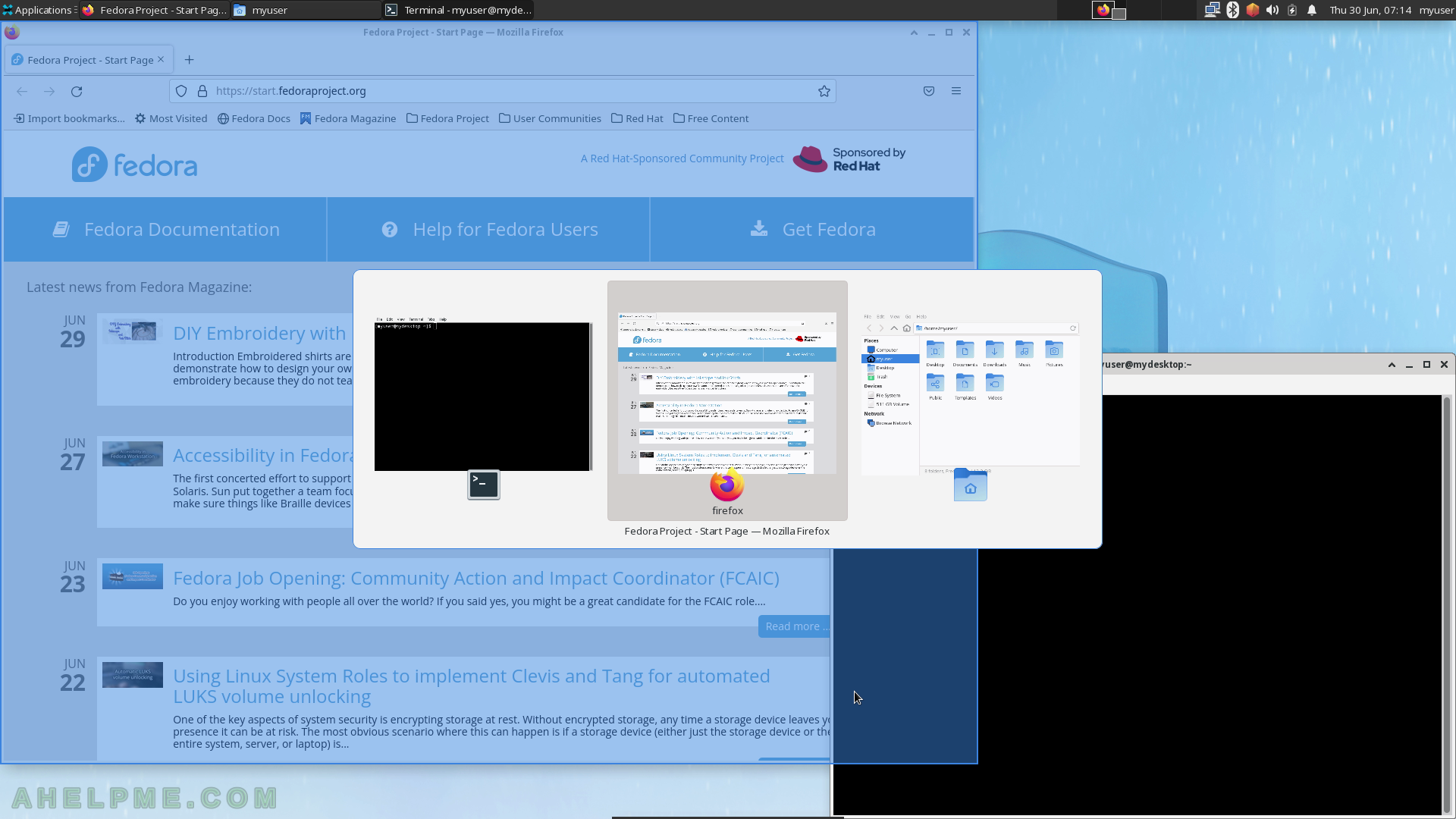Open A Red Hat-Sponsored Community Project link
Screen dimensions: 1456x819
click(x=682, y=158)
